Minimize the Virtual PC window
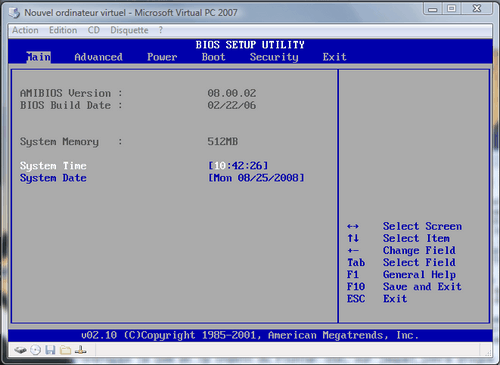The height and width of the screenshot is (365, 500). (x=433, y=8)
